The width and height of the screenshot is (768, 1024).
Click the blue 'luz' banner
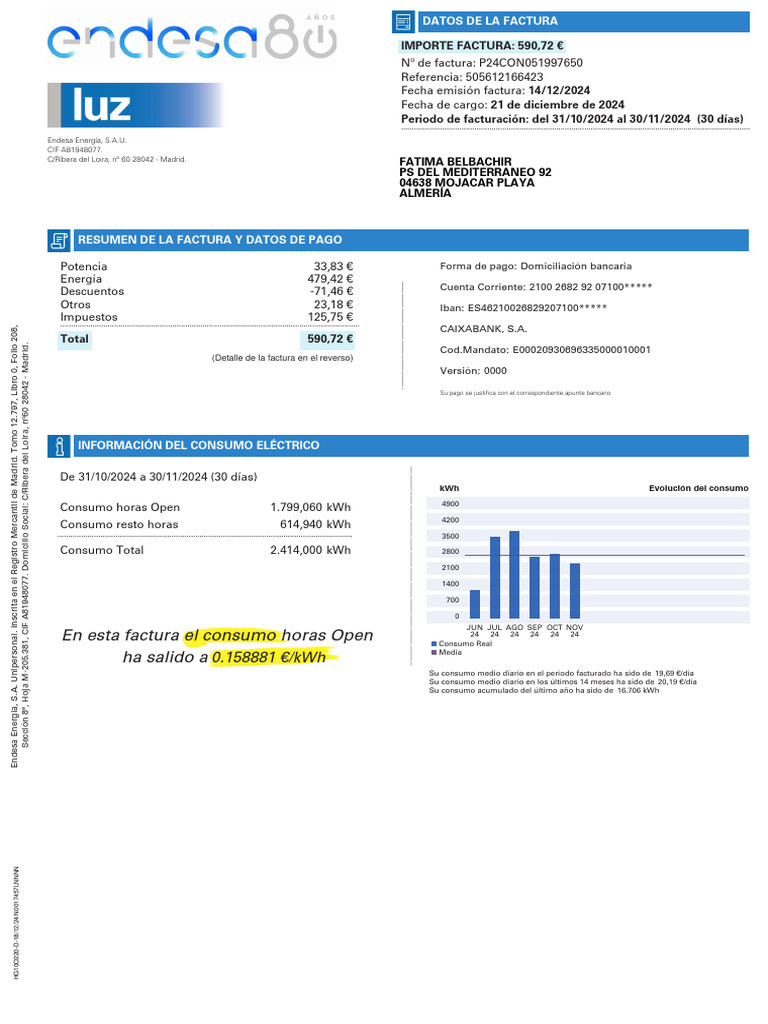coord(136,105)
